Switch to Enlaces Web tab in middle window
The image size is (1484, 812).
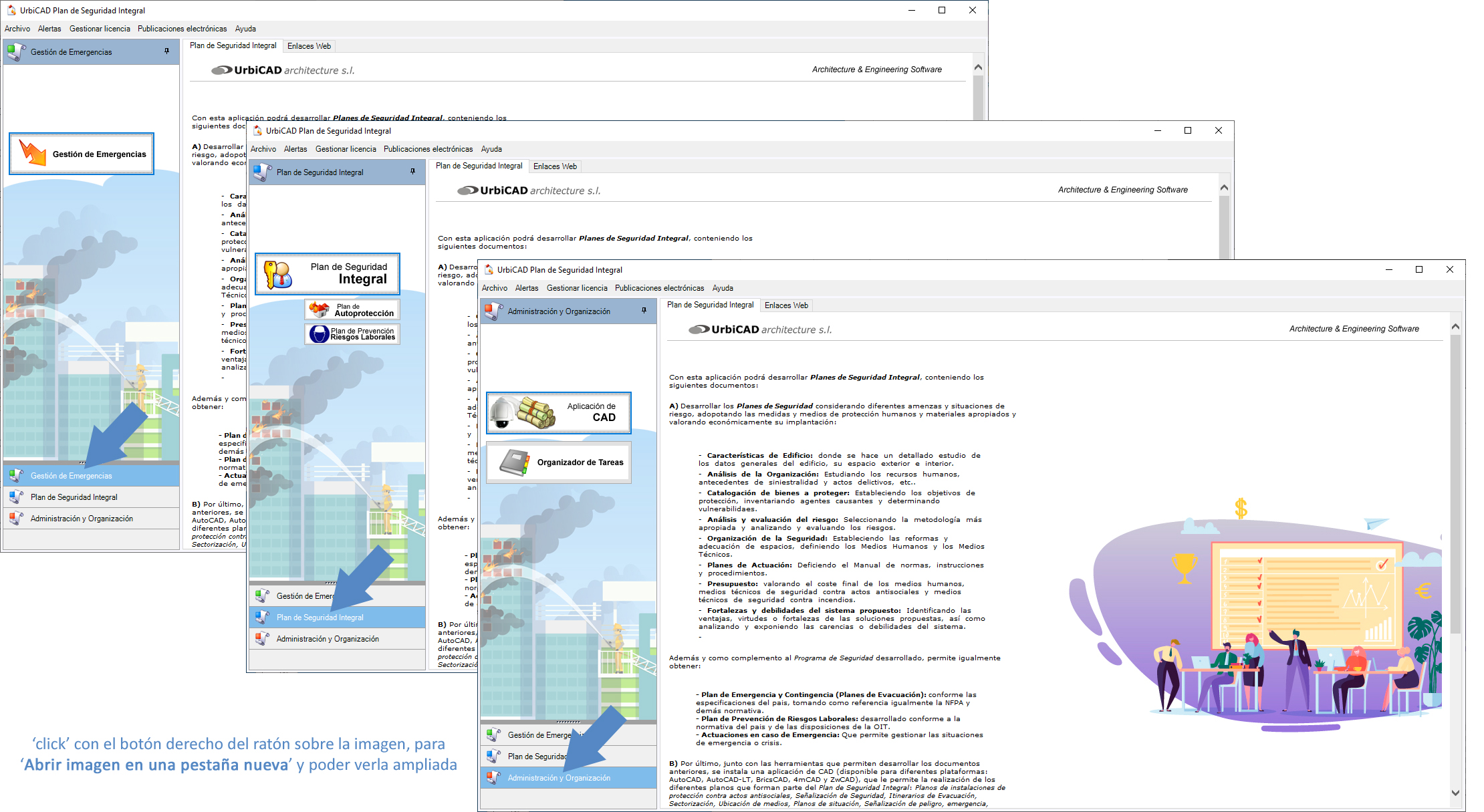tap(555, 166)
